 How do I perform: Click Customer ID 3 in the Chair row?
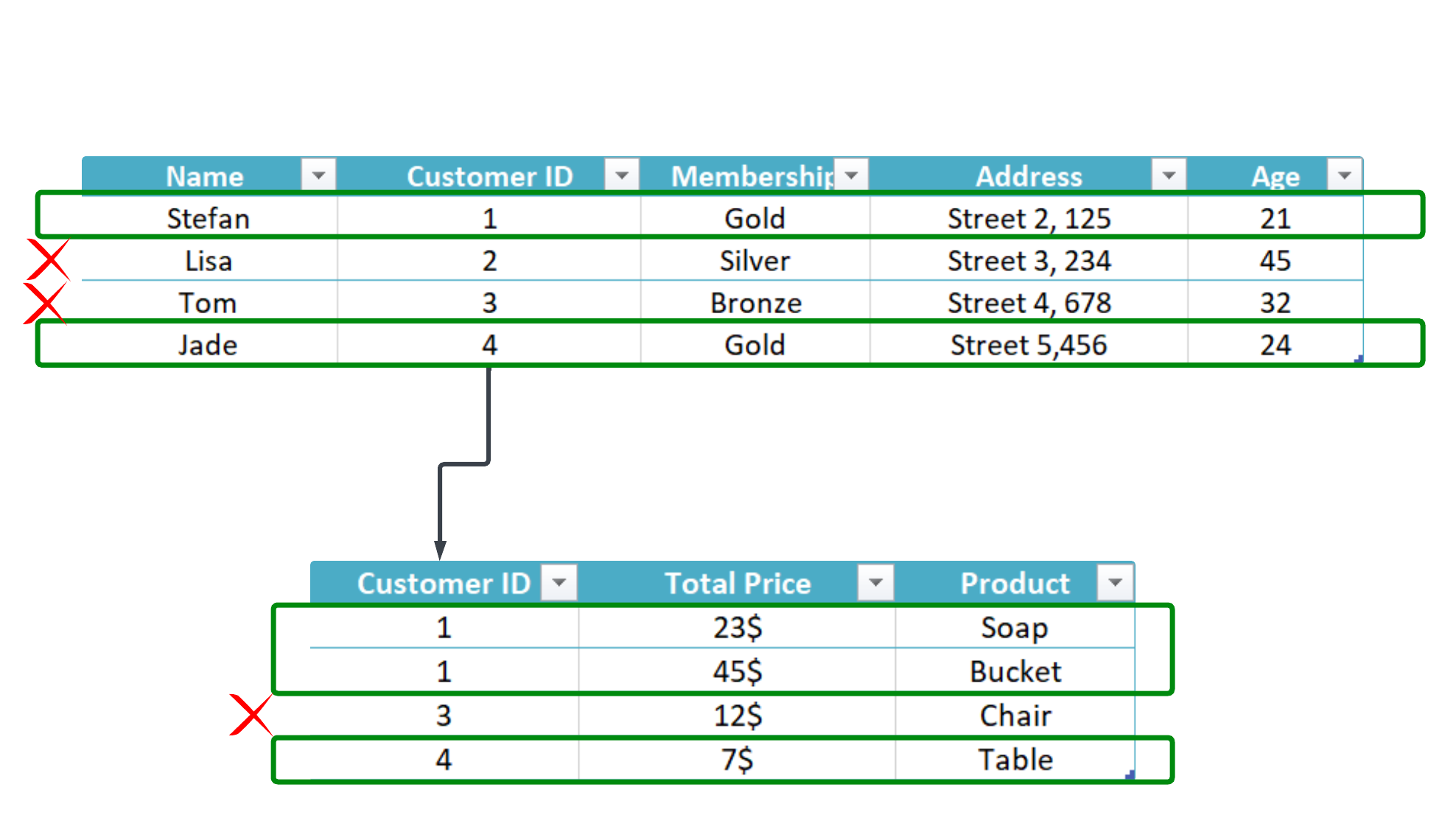coord(444,716)
